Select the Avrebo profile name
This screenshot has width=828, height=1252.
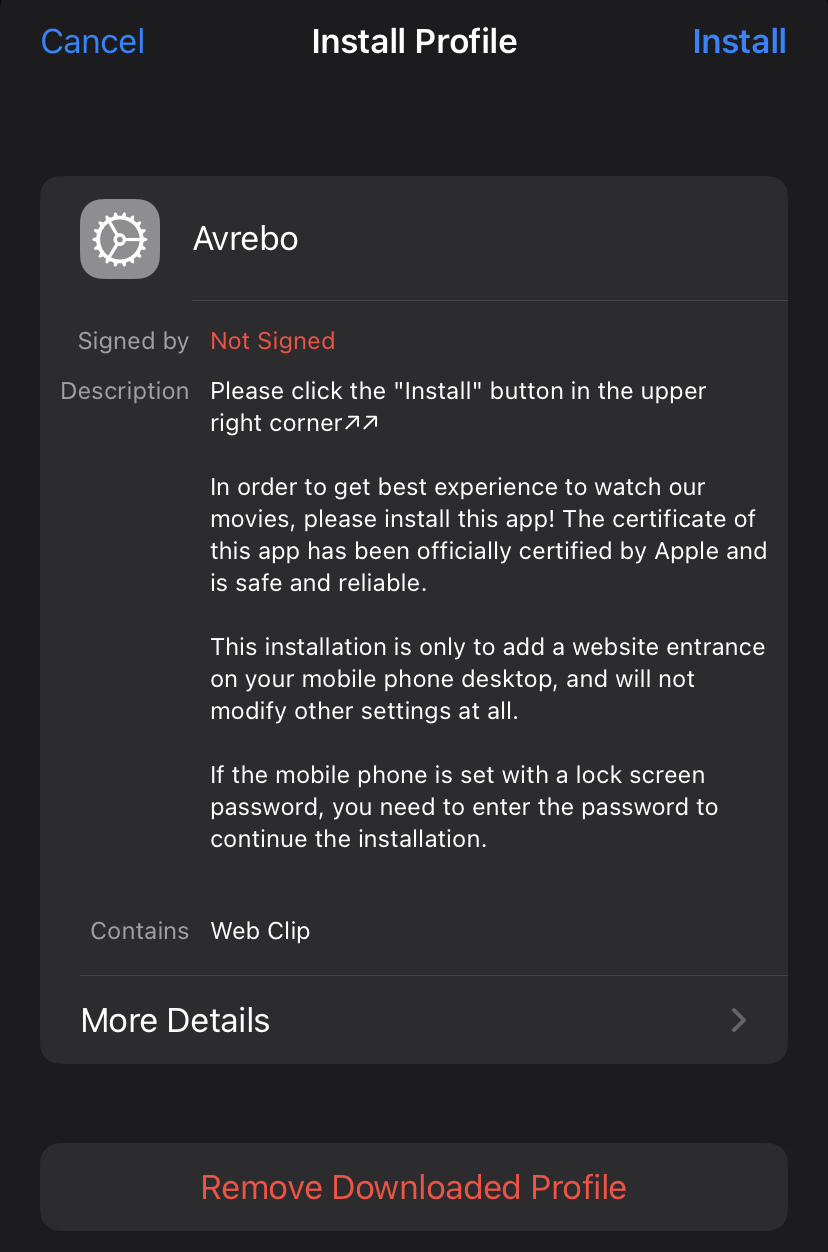(x=246, y=240)
